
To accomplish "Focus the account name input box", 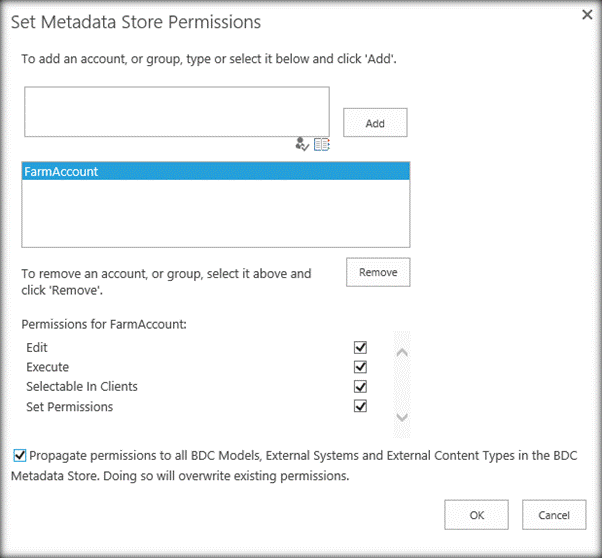I will [x=176, y=111].
